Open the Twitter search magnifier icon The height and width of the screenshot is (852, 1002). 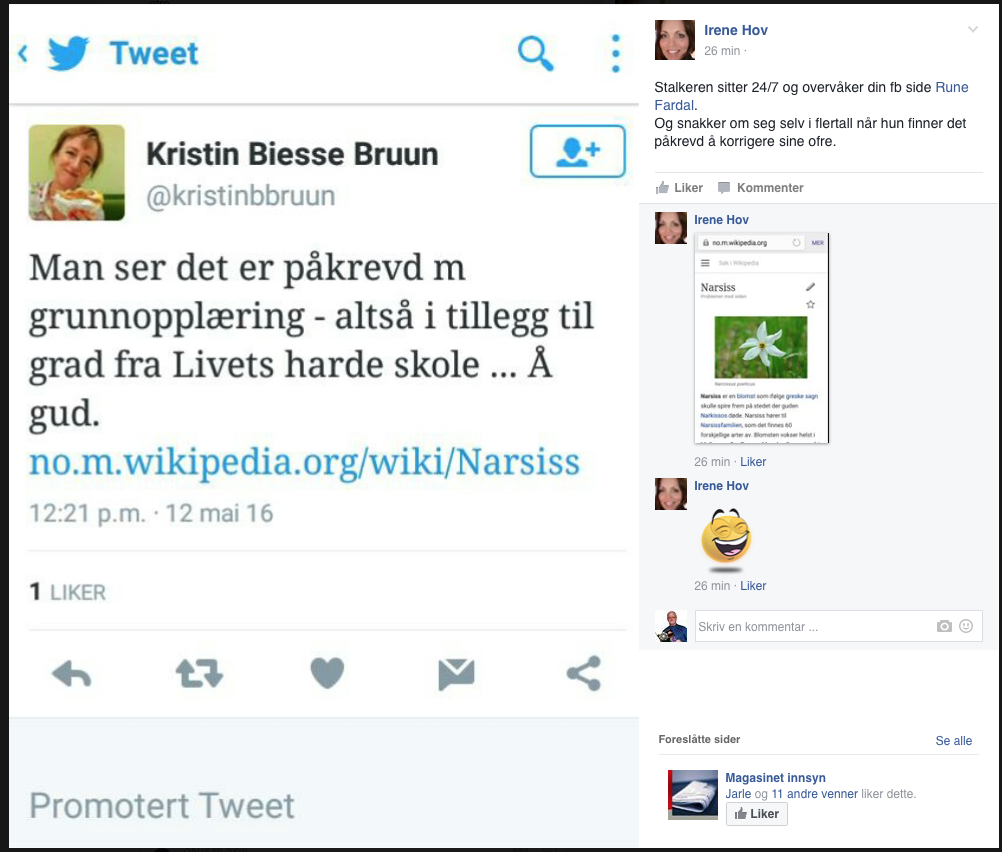coord(536,53)
